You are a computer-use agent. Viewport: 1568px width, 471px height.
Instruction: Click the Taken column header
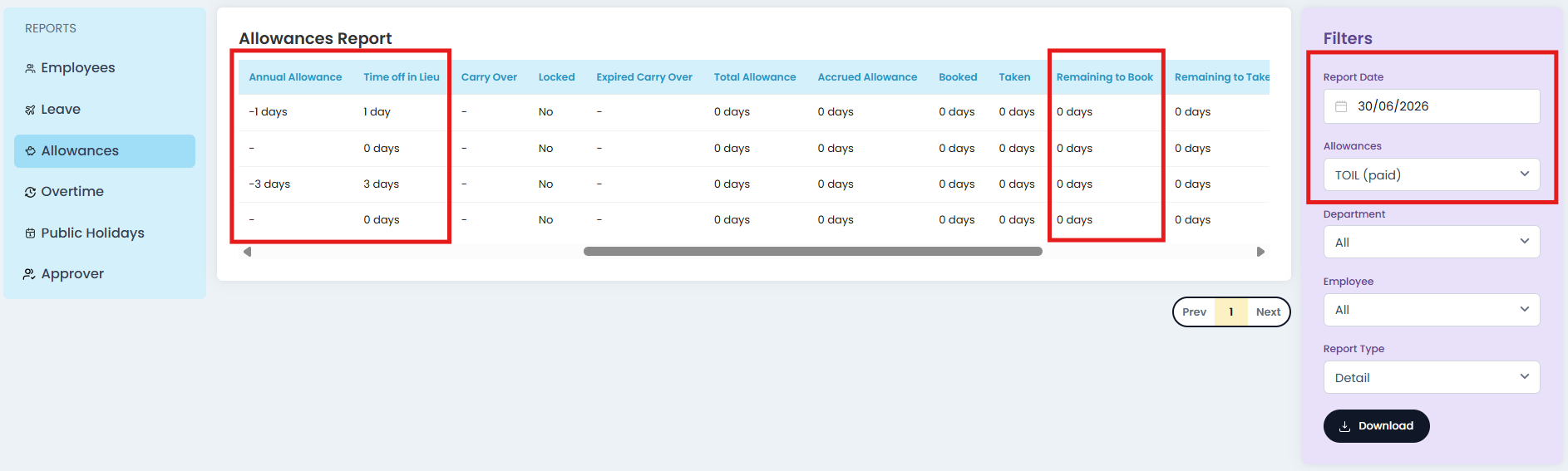(1014, 77)
